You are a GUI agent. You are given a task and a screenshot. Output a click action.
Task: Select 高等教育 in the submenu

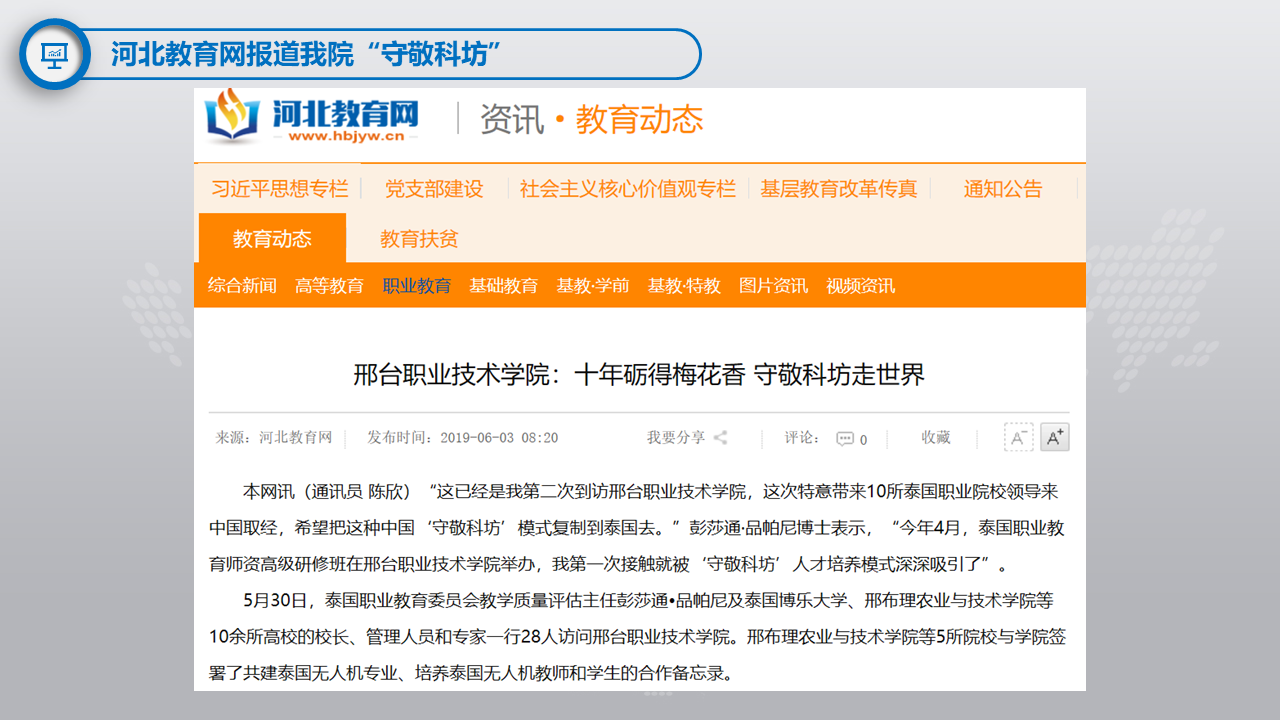329,286
